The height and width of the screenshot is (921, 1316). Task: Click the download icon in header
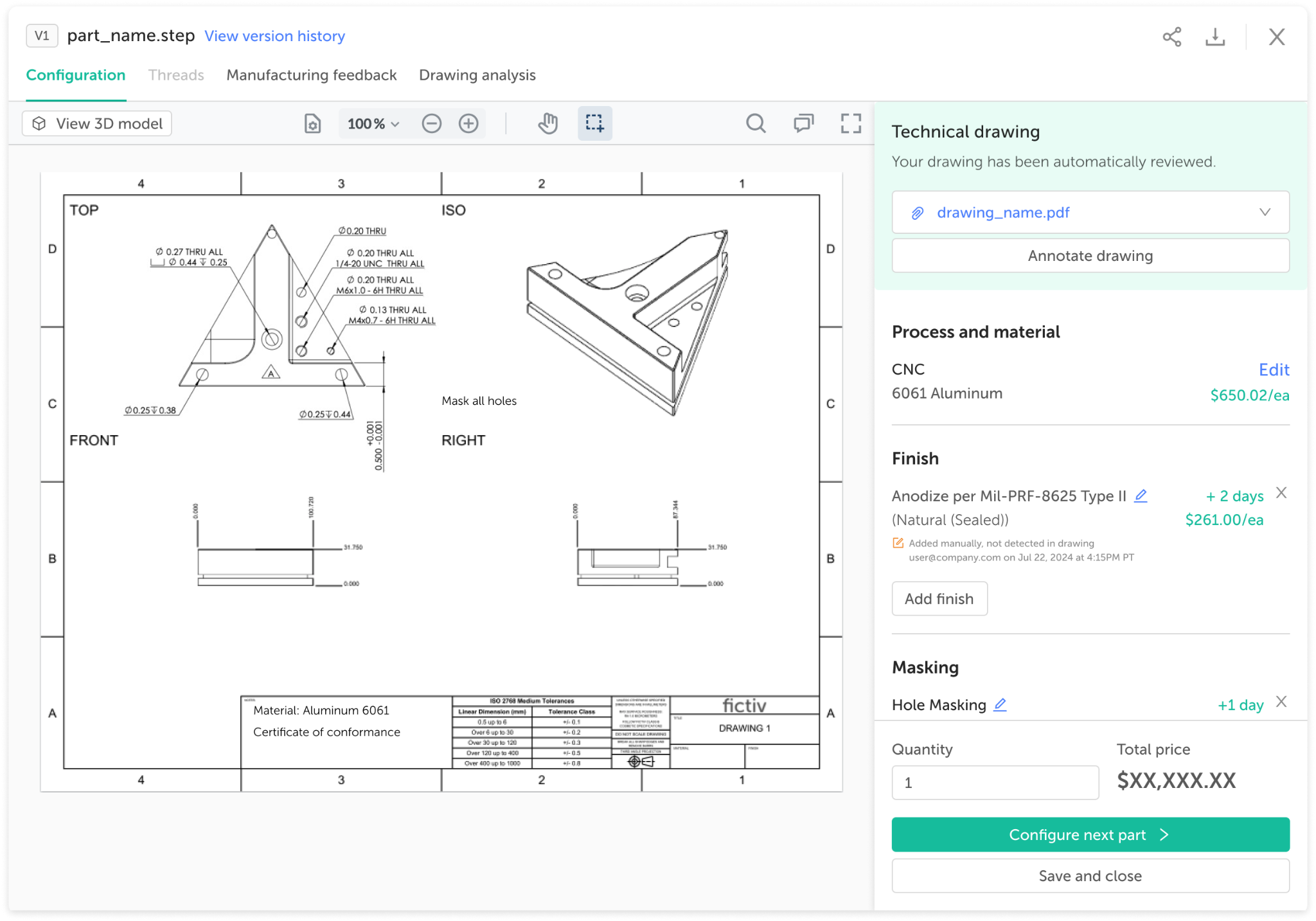tap(1215, 37)
